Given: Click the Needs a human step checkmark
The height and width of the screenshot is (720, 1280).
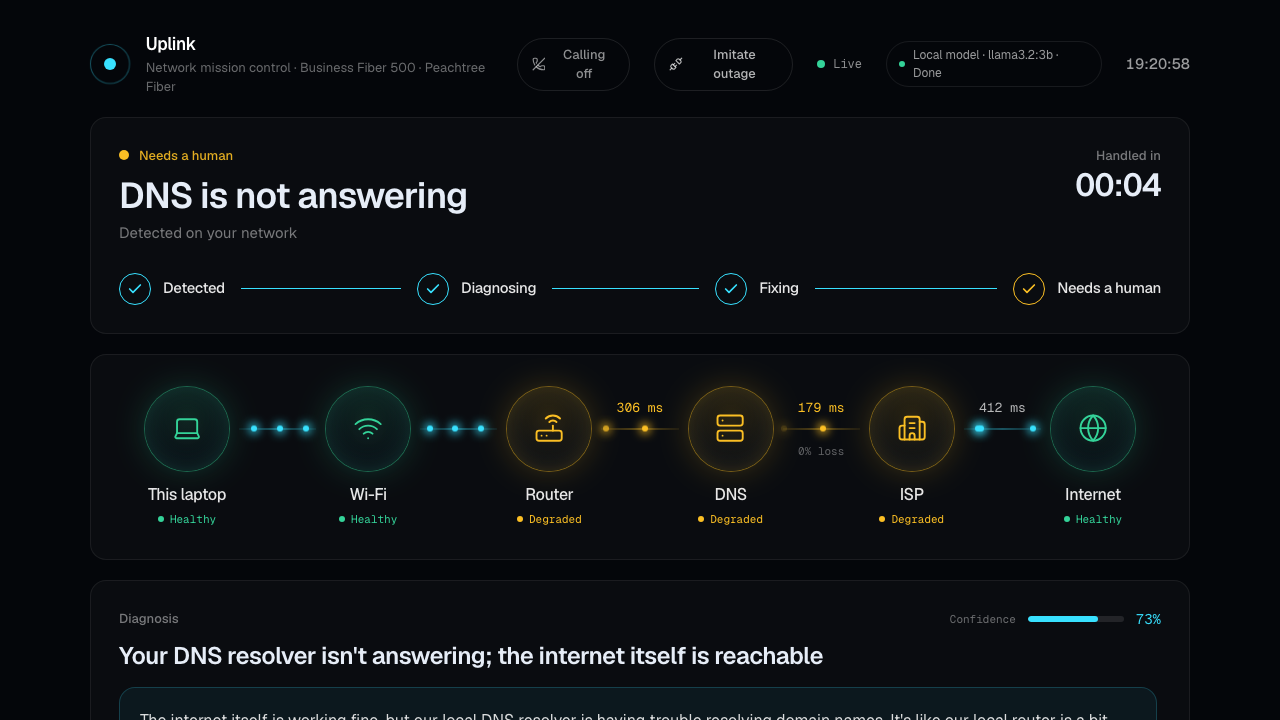Looking at the screenshot, I should 1029,289.
